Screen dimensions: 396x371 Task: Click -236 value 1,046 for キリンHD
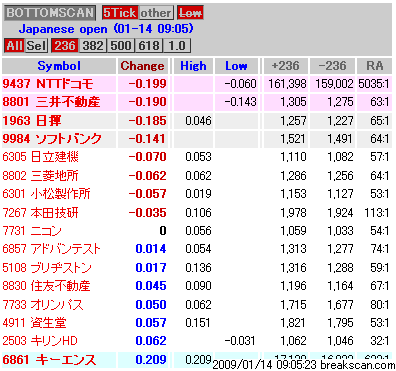coord(340,341)
